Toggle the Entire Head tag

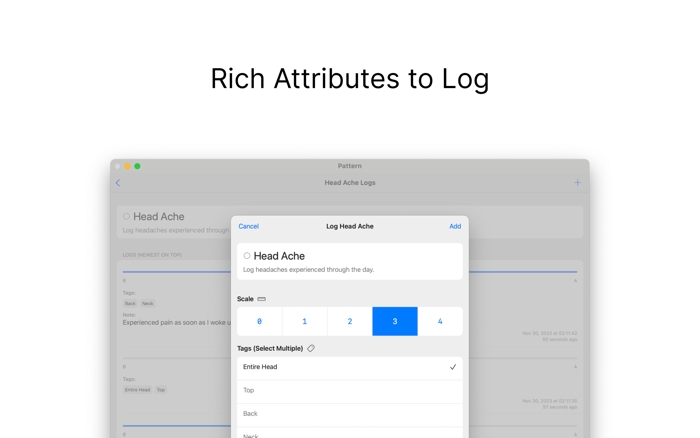(350, 367)
